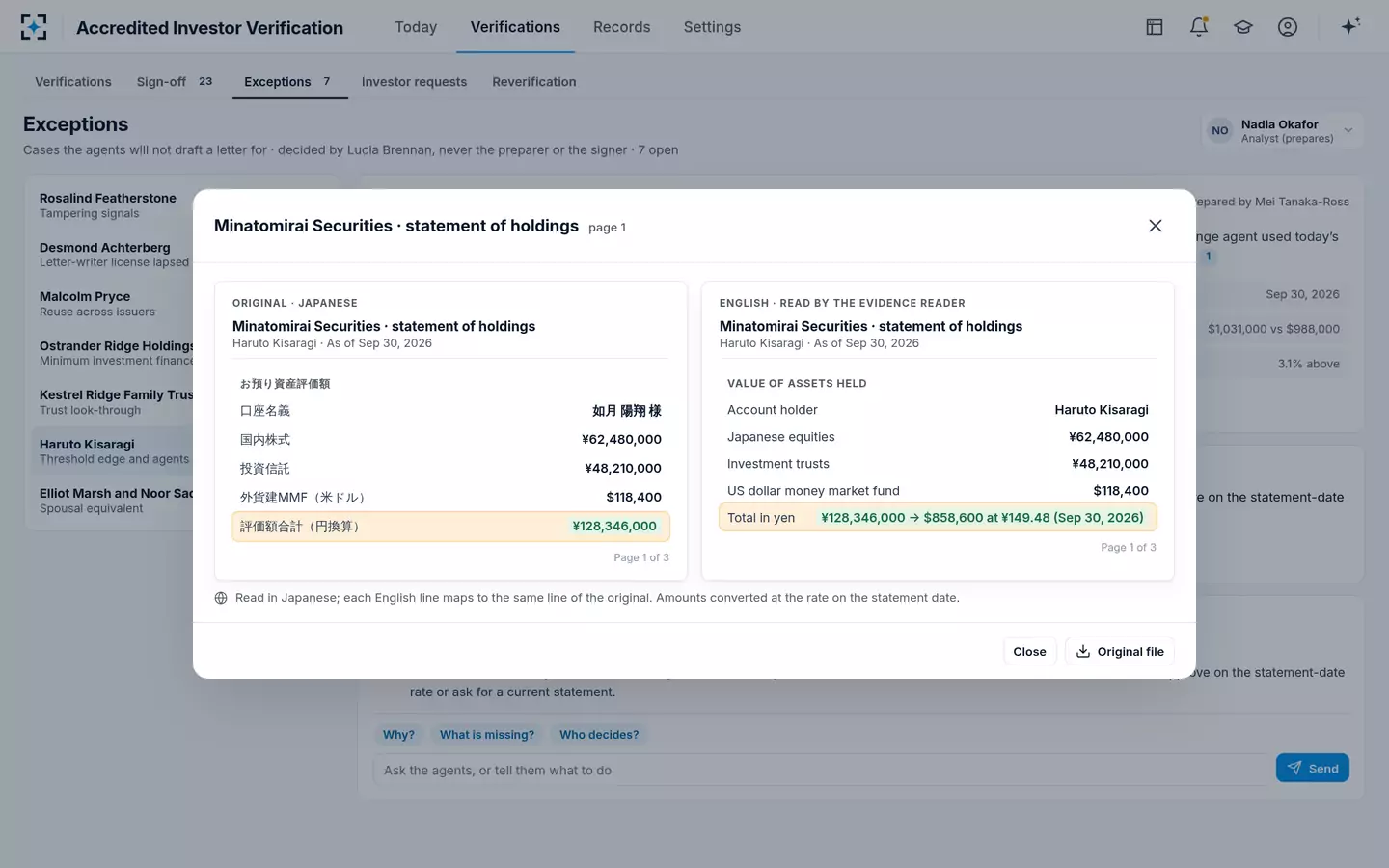Click the 外貨建MMF line in original
The height and width of the screenshot is (868, 1389).
coord(450,498)
